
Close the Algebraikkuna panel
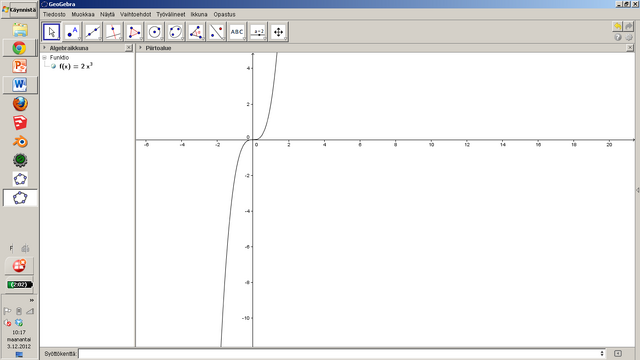(x=129, y=48)
